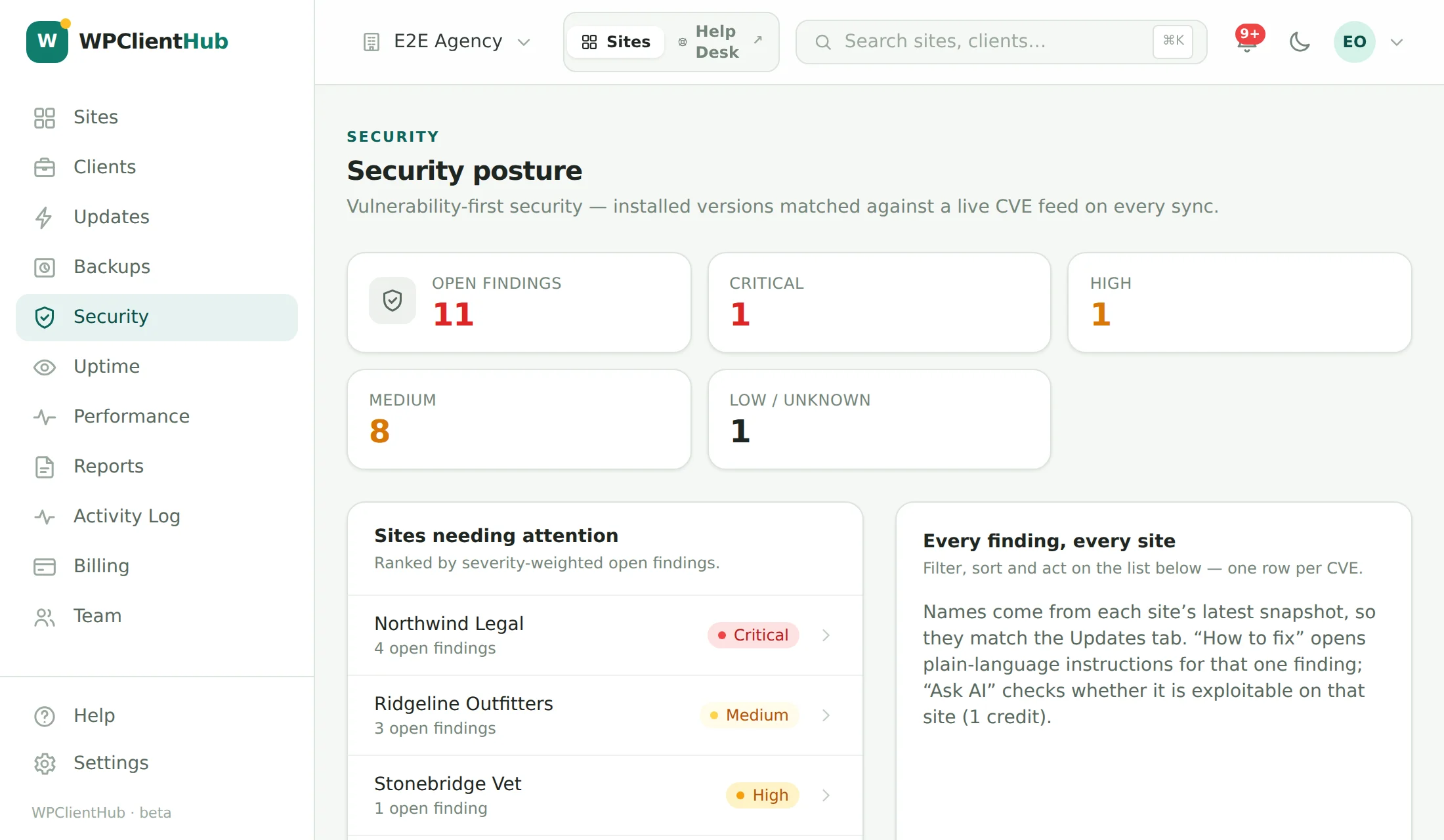Screen dimensions: 1444x840
Task: Click the search magnifier icon
Action: pos(822,42)
